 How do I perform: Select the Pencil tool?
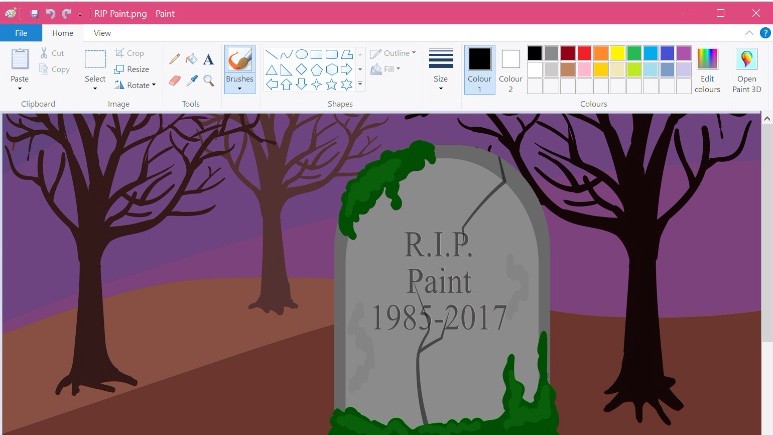175,59
